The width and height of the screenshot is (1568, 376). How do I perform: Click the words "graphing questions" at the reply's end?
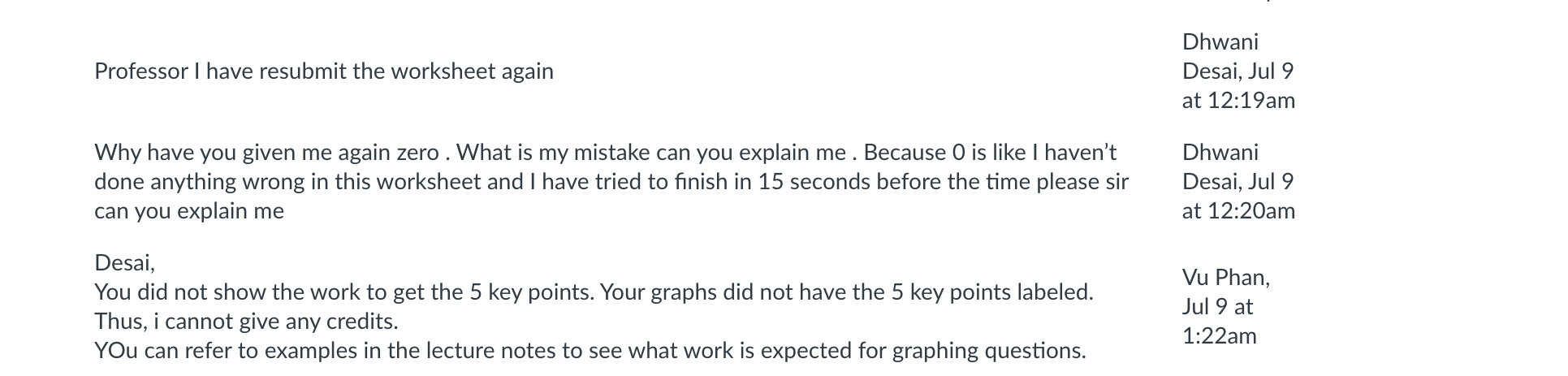[988, 351]
